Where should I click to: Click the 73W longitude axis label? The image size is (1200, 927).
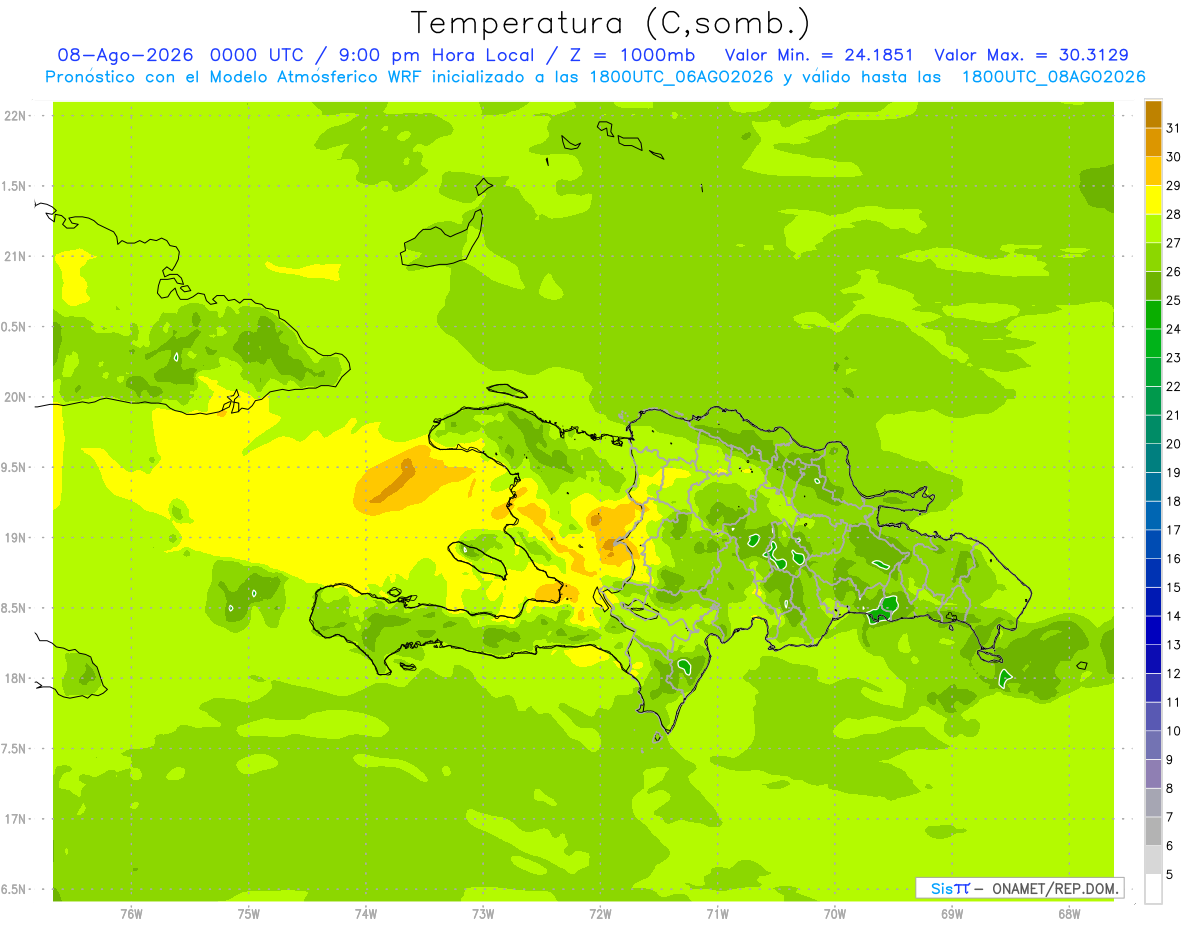(x=483, y=914)
